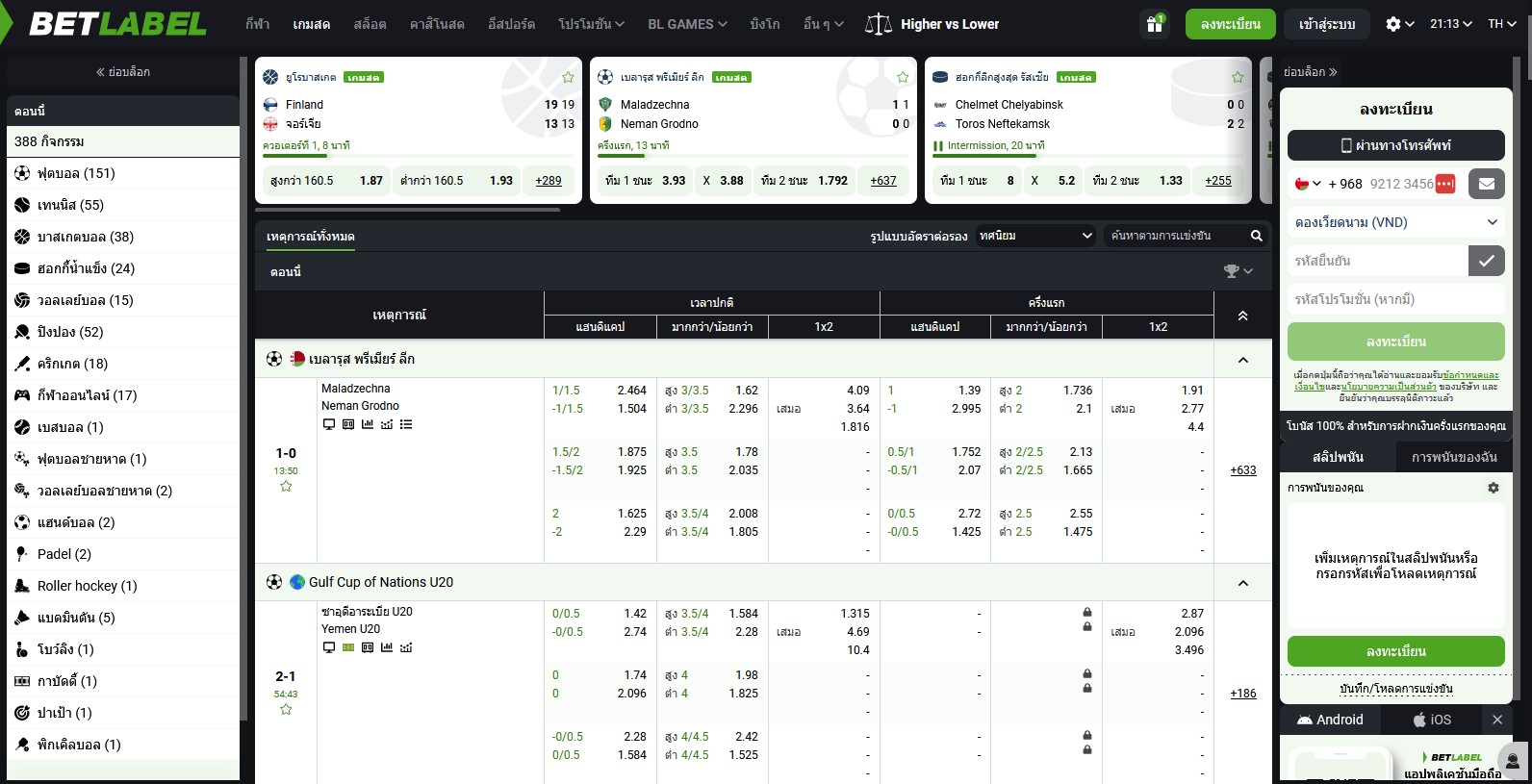Image resolution: width=1532 pixels, height=784 pixels.
Task: Open the TH language dropdown
Action: click(1501, 24)
